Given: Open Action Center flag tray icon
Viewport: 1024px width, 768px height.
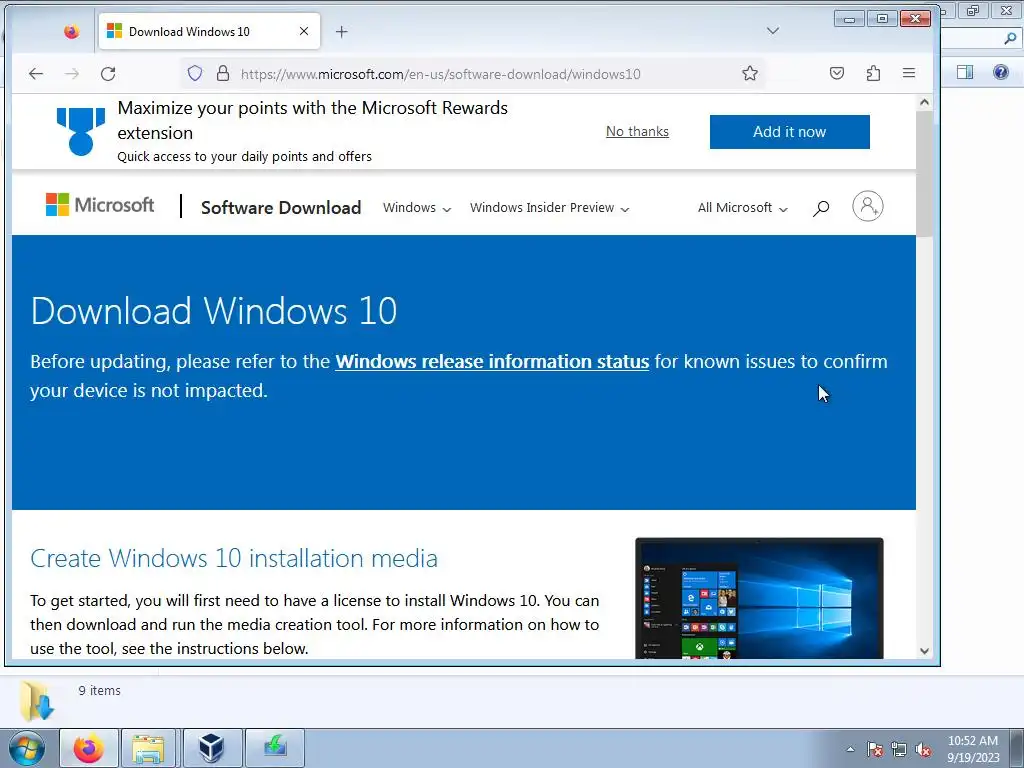Looking at the screenshot, I should (x=874, y=749).
